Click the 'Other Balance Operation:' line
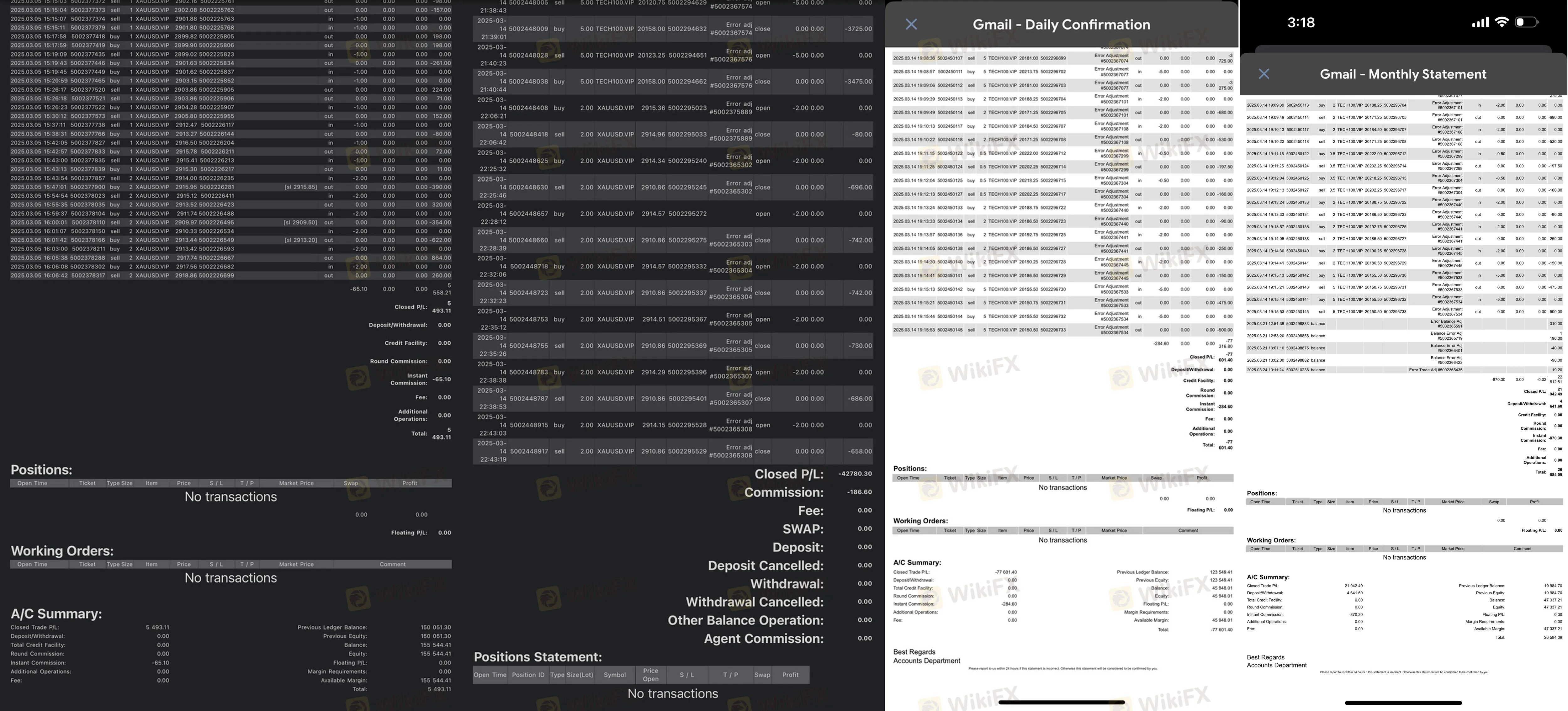This screenshot has height=711, width=1568. pyautogui.click(x=769, y=620)
